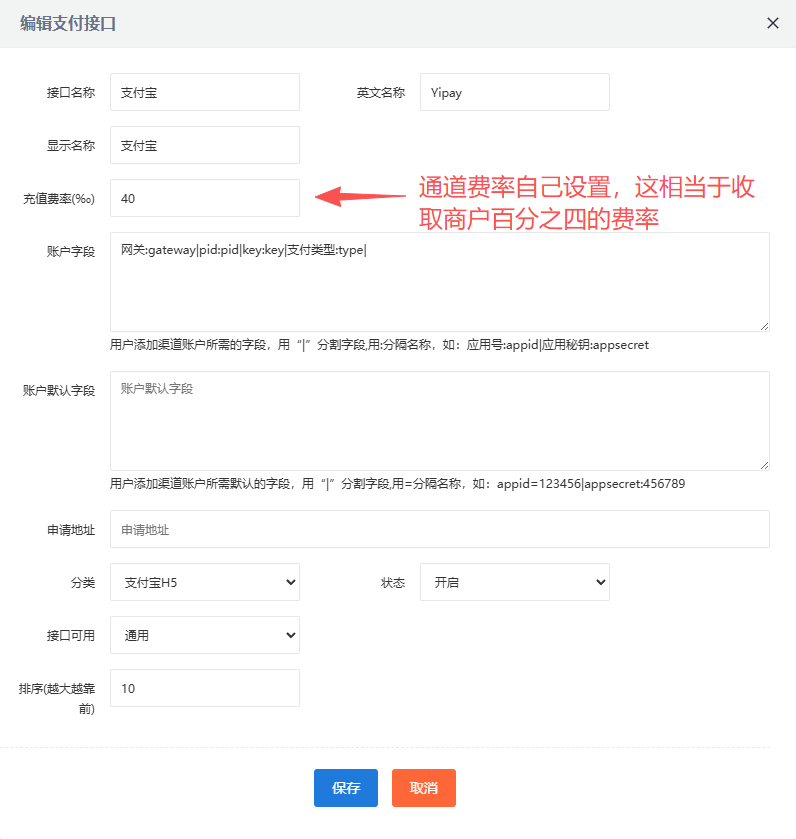Image resolution: width=796 pixels, height=839 pixels.
Task: Close the 编辑支付接口 dialog with the X
Action: (x=772, y=23)
